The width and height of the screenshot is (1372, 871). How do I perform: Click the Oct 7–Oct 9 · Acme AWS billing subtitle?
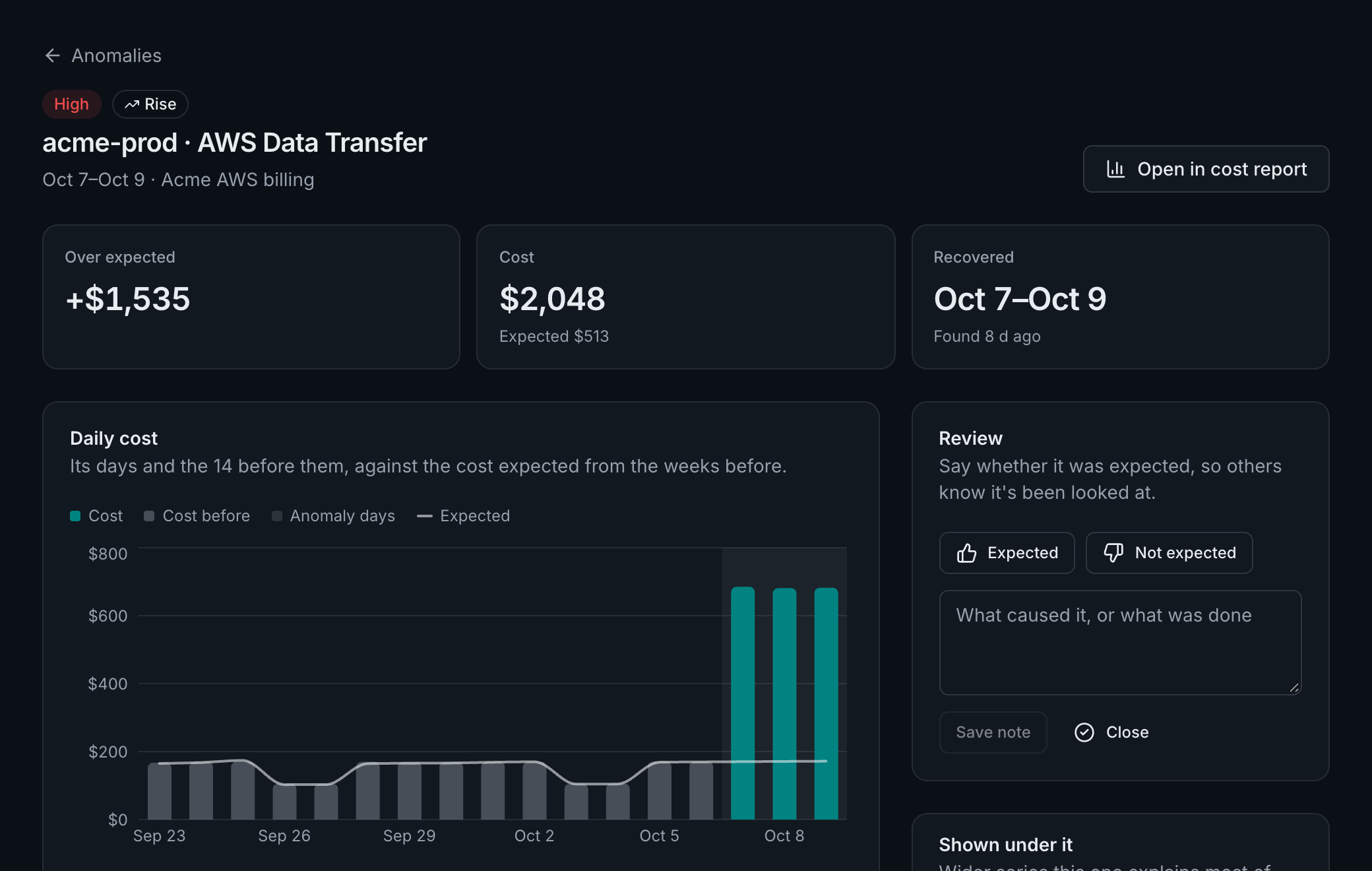click(178, 179)
